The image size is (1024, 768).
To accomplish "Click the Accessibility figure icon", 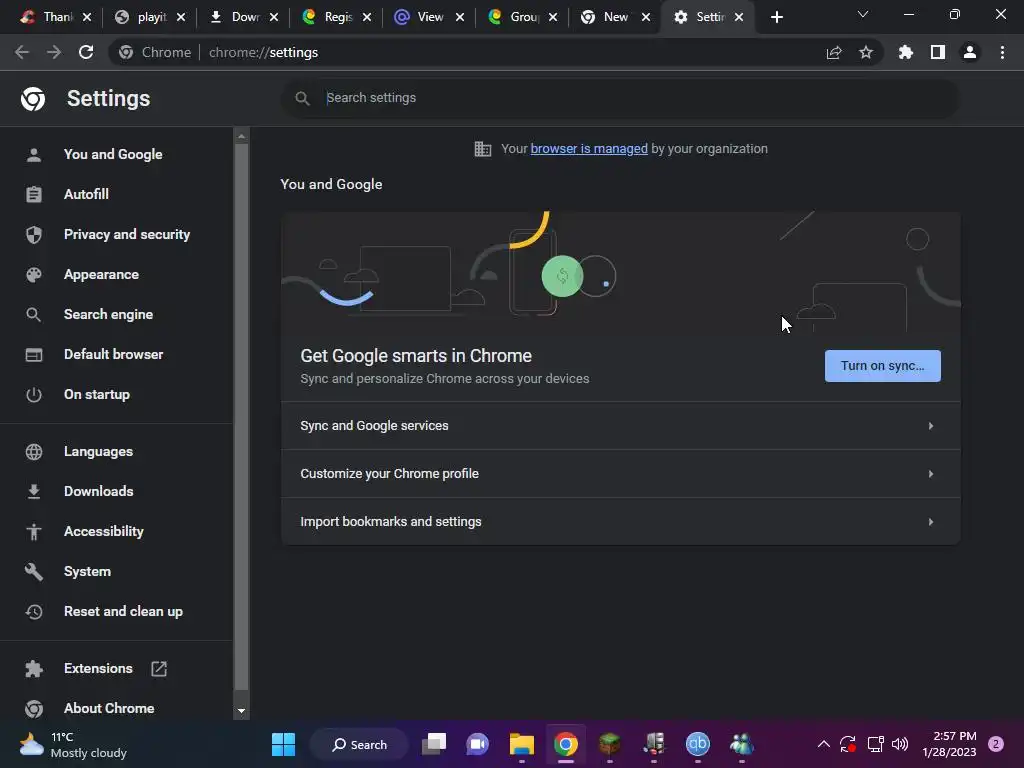I will 34,532.
